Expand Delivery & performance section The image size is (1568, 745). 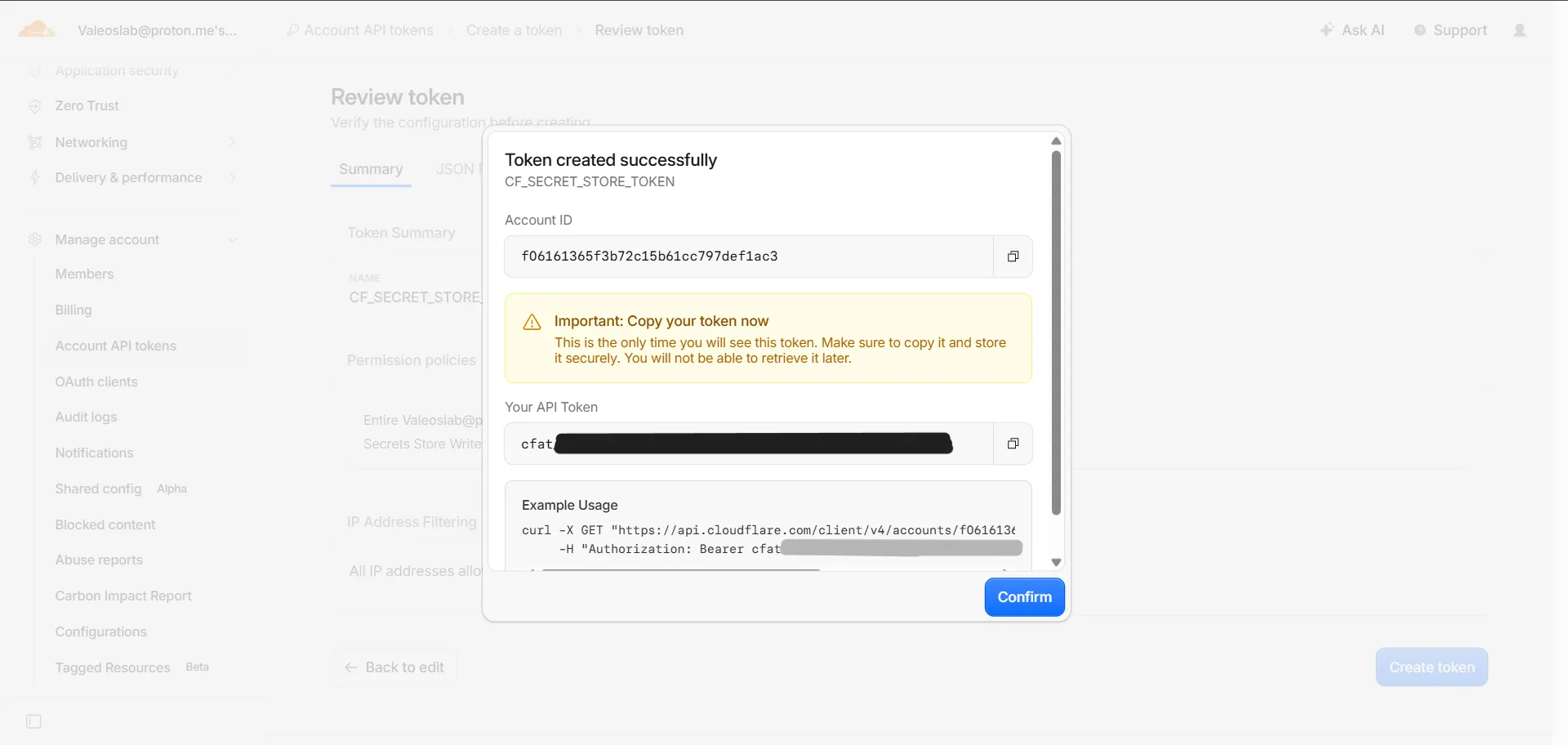pos(233,177)
